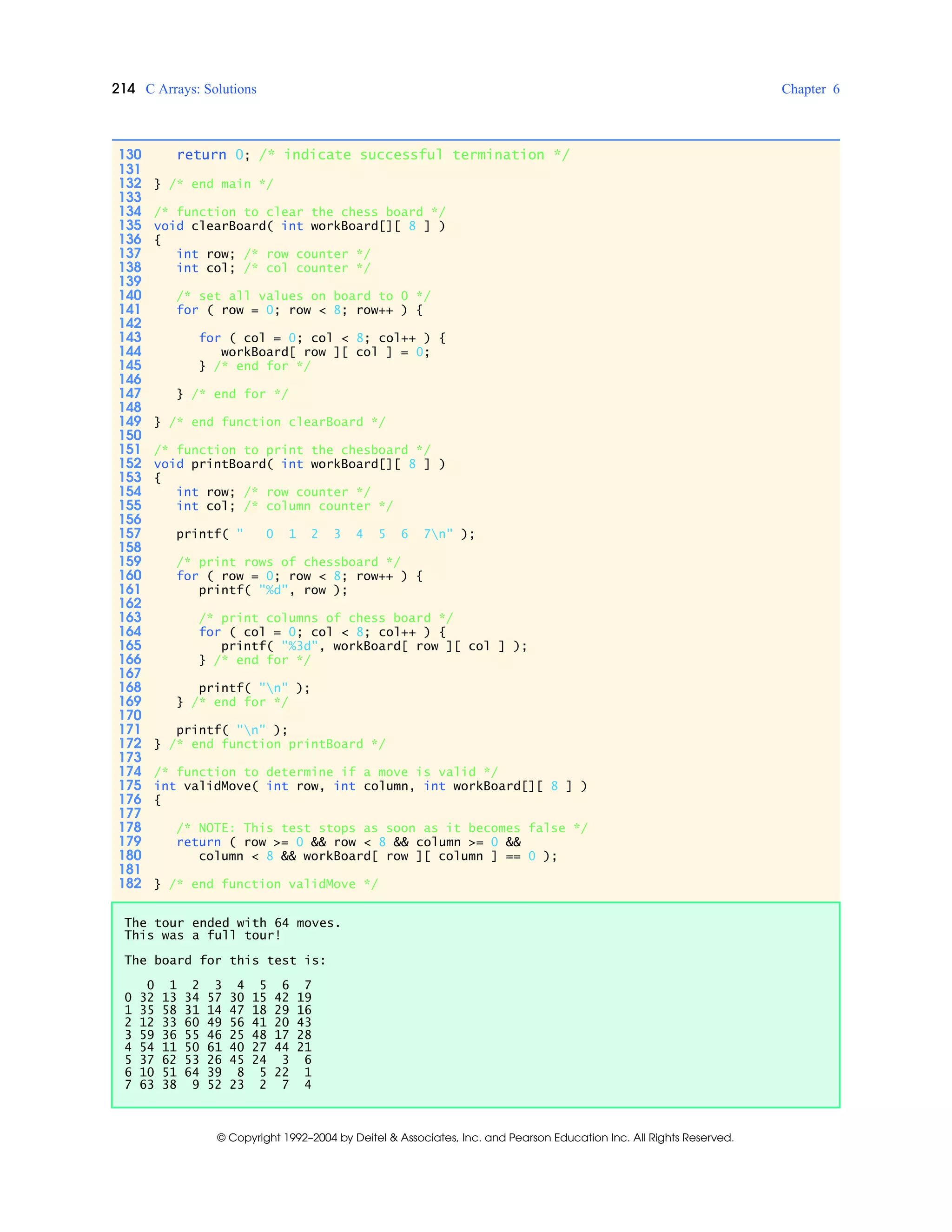This screenshot has height=1232, width=952.
Task: Click the 'set all values on board' comment
Action: click(x=303, y=296)
